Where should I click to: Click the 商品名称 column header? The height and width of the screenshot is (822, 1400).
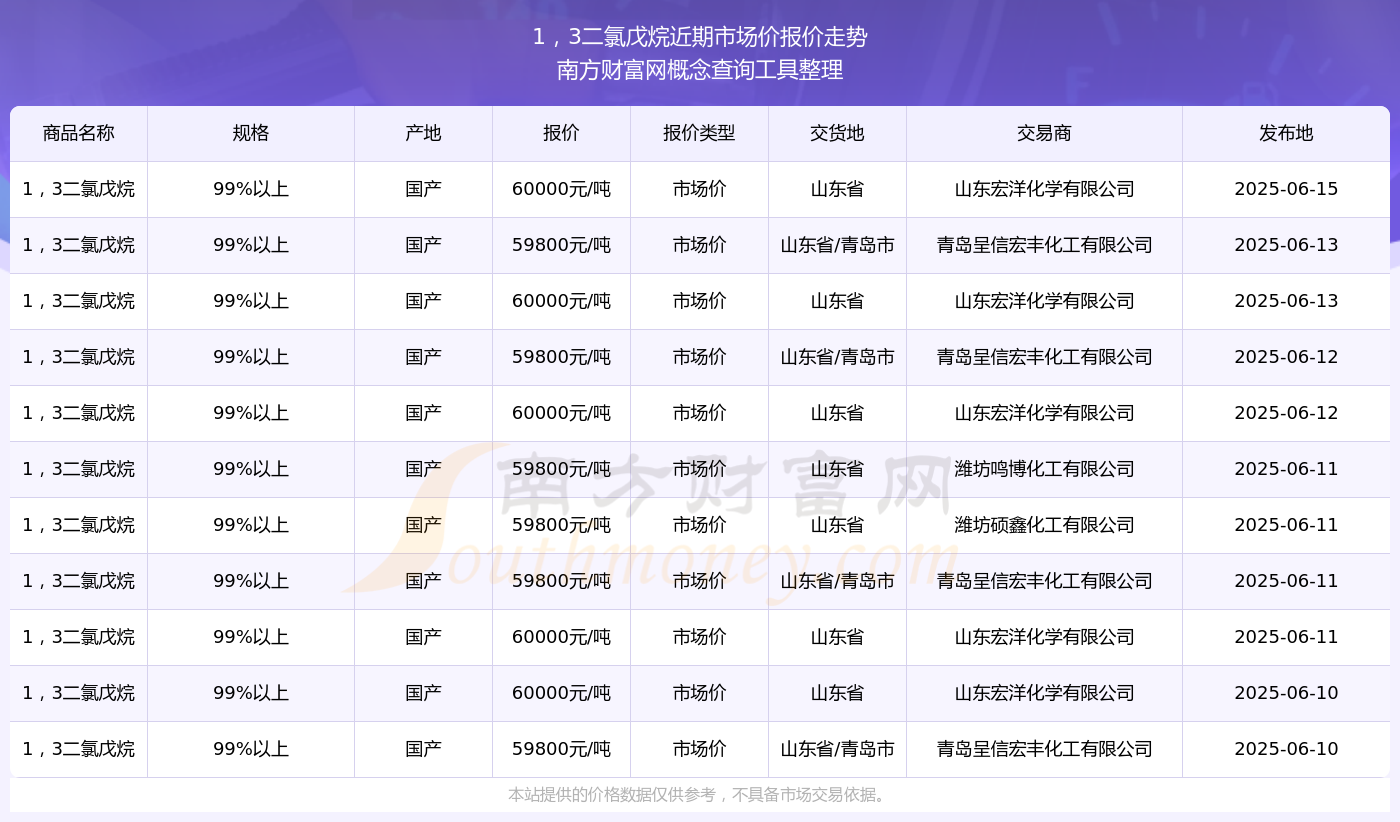[79, 133]
